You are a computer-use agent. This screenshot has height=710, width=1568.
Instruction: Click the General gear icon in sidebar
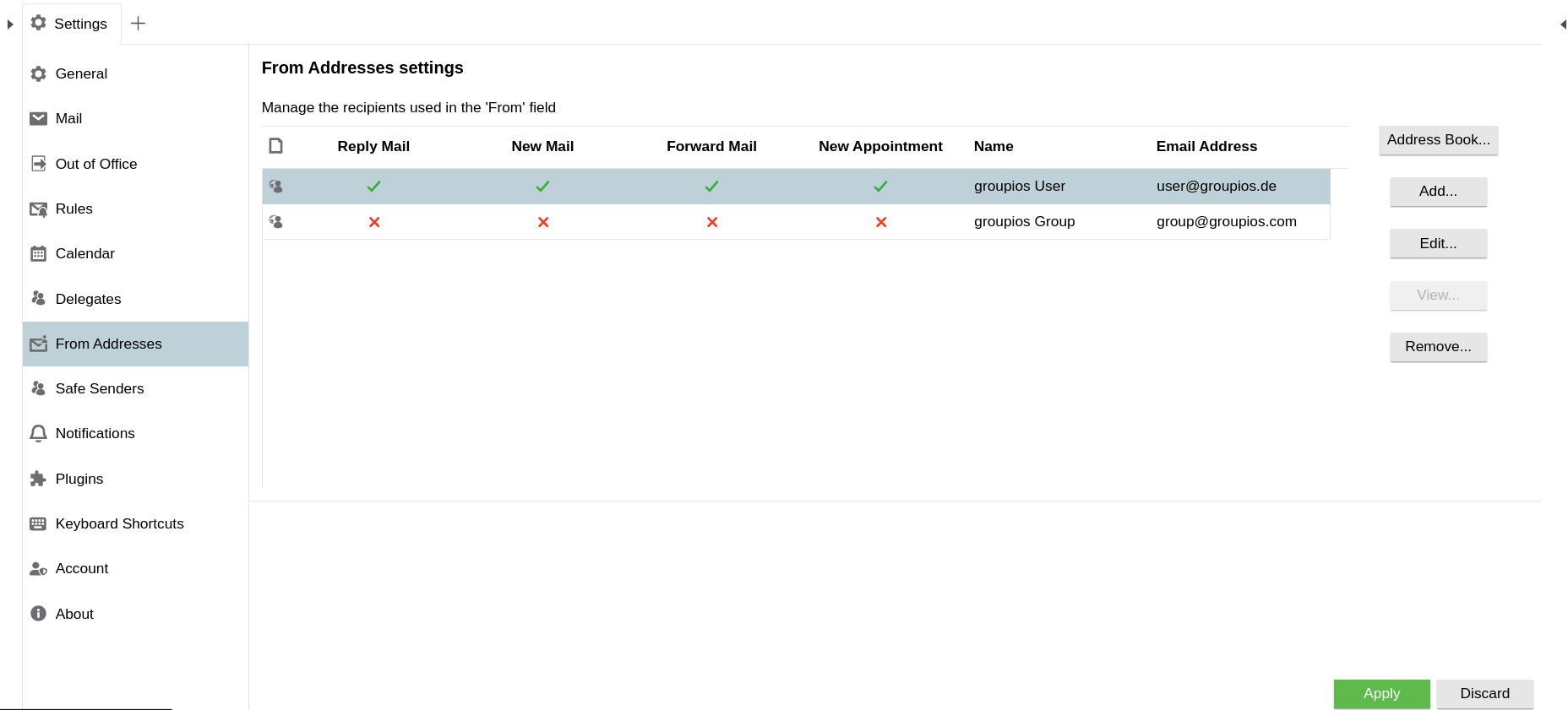tap(38, 73)
